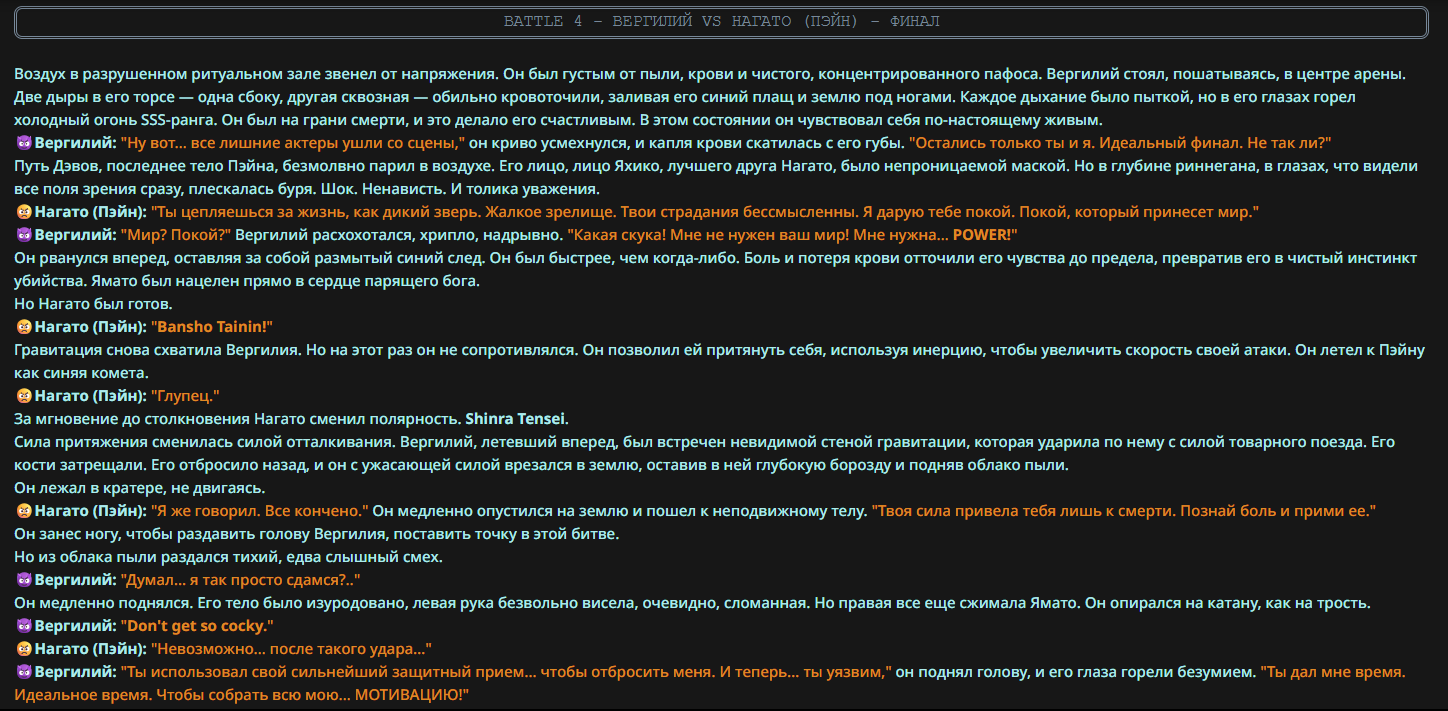Image resolution: width=1448 pixels, height=711 pixels.
Task: Click the speaker name "Вергилий:" beside "Don't get so cocky."
Action: (x=75, y=626)
